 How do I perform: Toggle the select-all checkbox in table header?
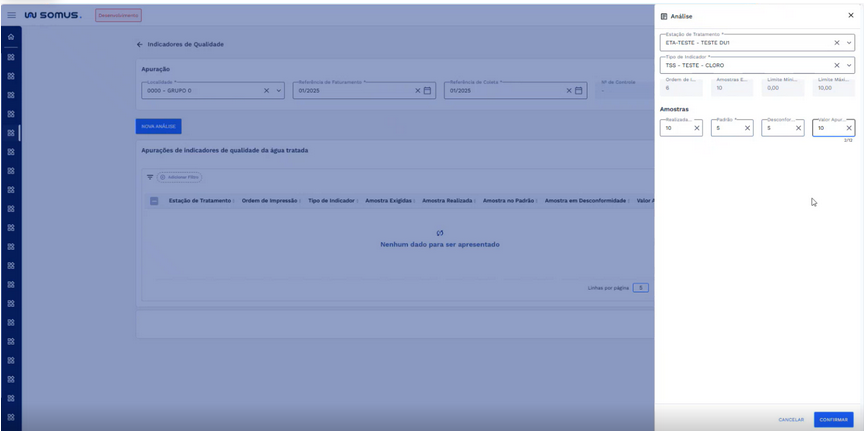click(x=154, y=201)
